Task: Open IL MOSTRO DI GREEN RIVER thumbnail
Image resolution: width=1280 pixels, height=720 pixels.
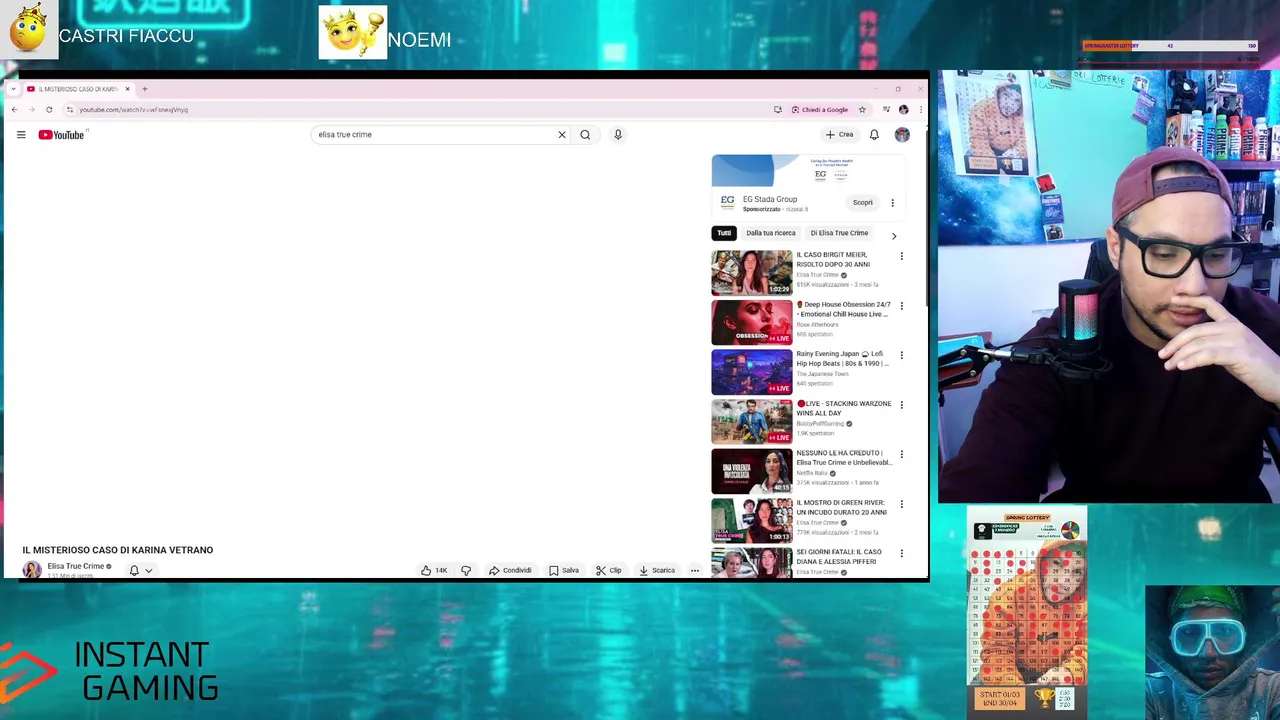Action: point(751,520)
